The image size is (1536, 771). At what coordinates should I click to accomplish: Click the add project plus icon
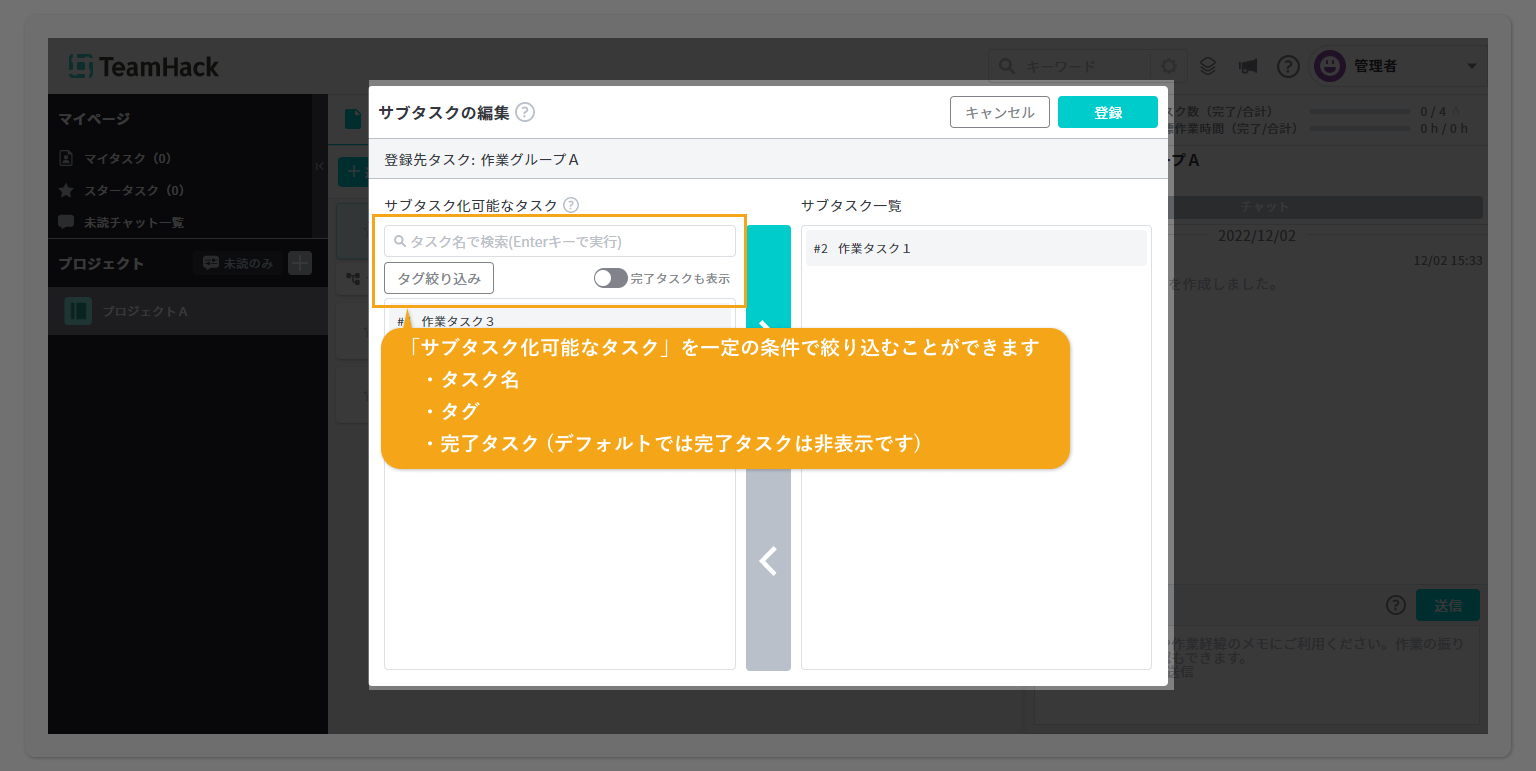point(300,263)
